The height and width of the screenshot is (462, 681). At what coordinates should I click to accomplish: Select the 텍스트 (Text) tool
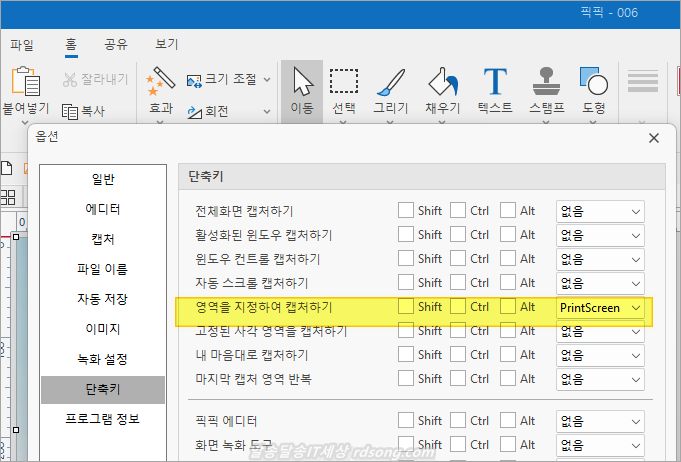[x=495, y=89]
